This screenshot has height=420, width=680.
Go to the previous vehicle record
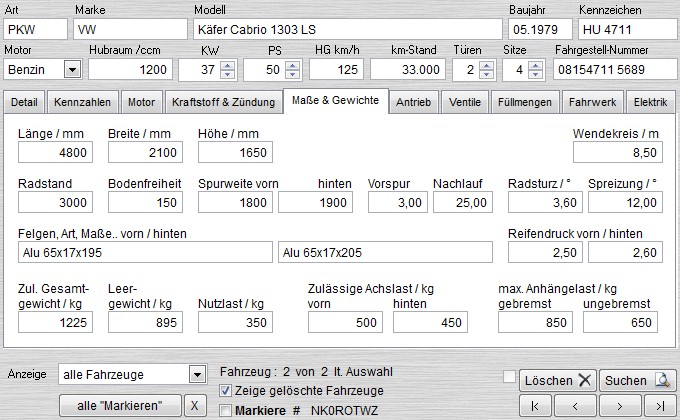(x=574, y=405)
